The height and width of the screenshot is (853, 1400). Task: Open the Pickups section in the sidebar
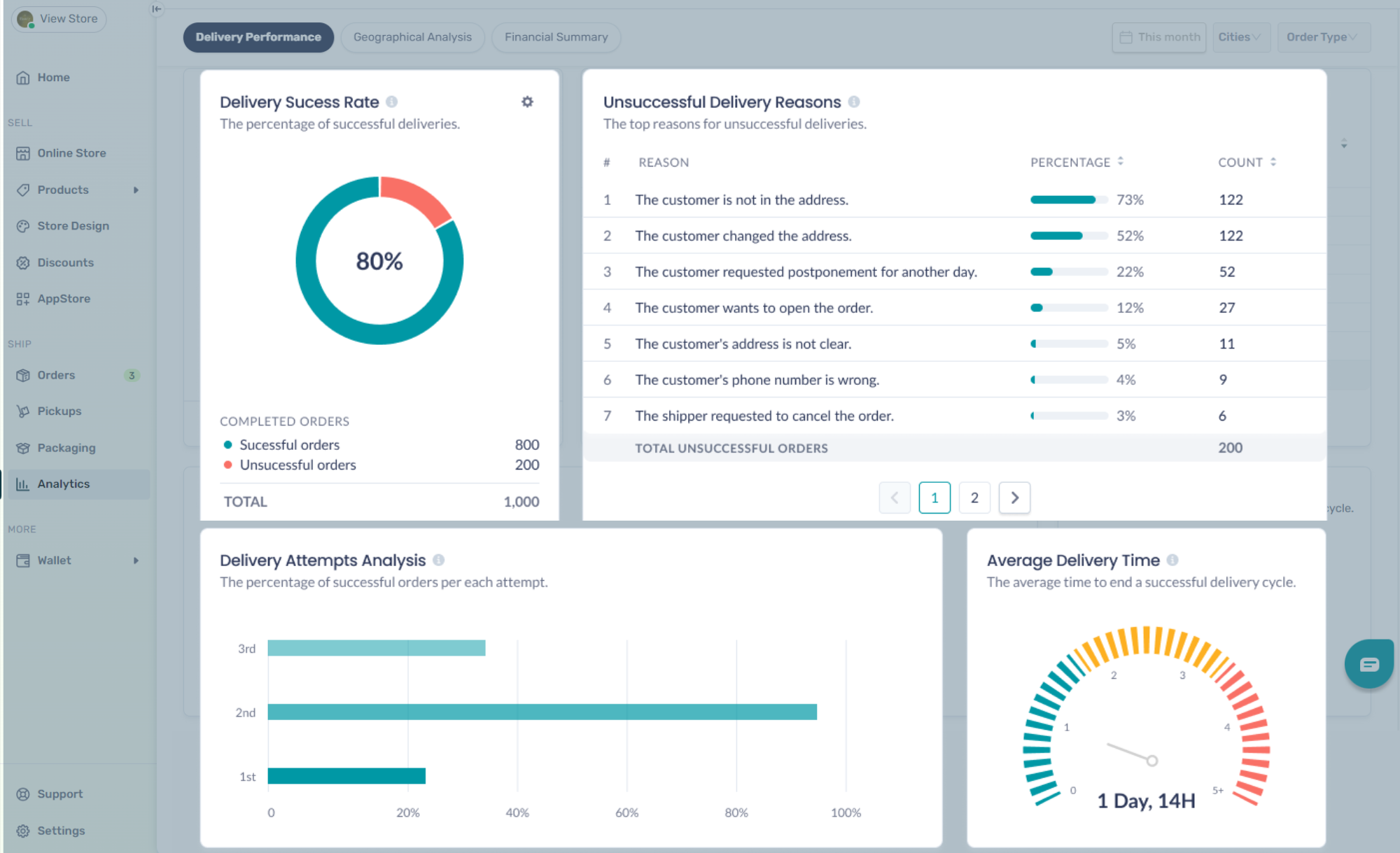[59, 411]
